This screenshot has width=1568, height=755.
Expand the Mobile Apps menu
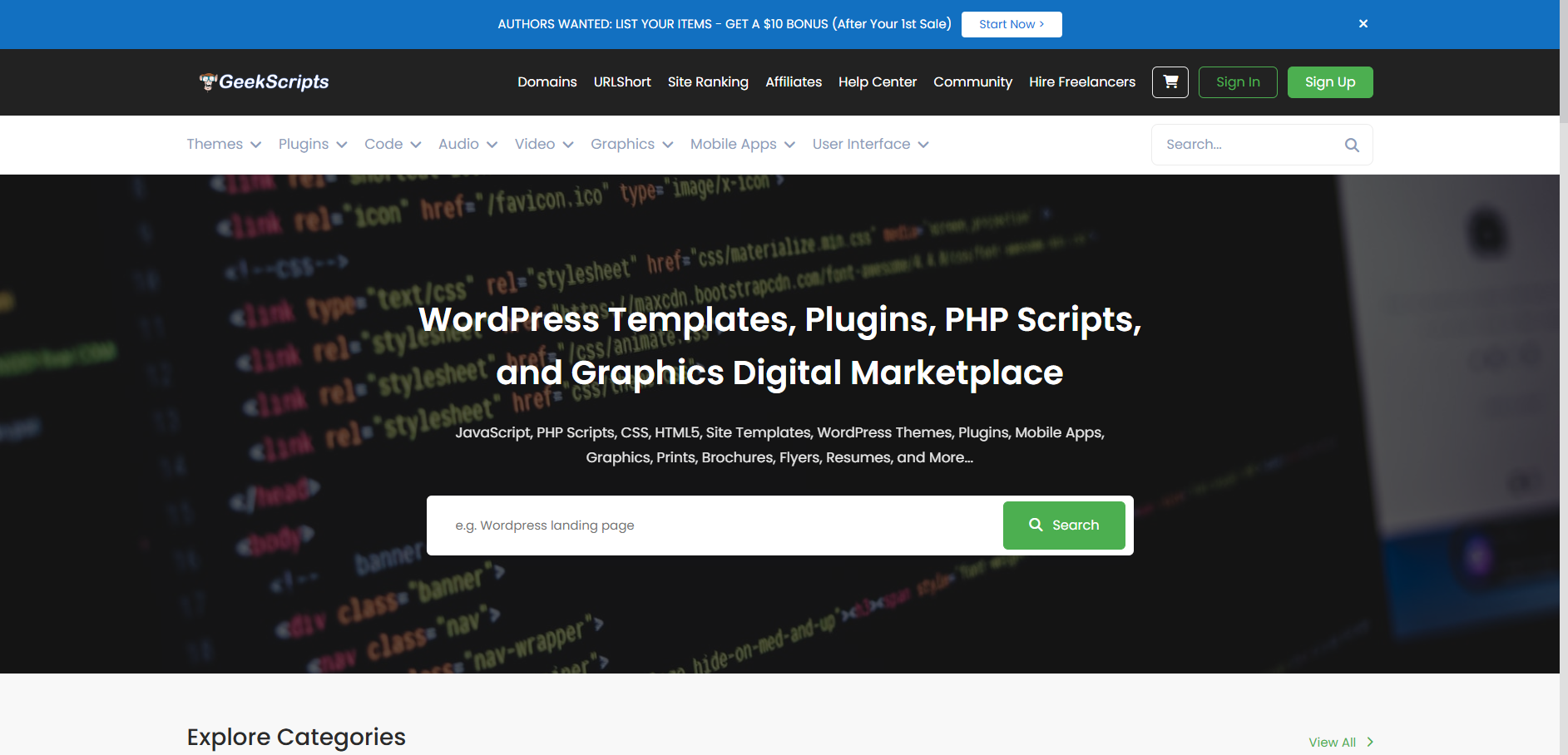coord(742,145)
